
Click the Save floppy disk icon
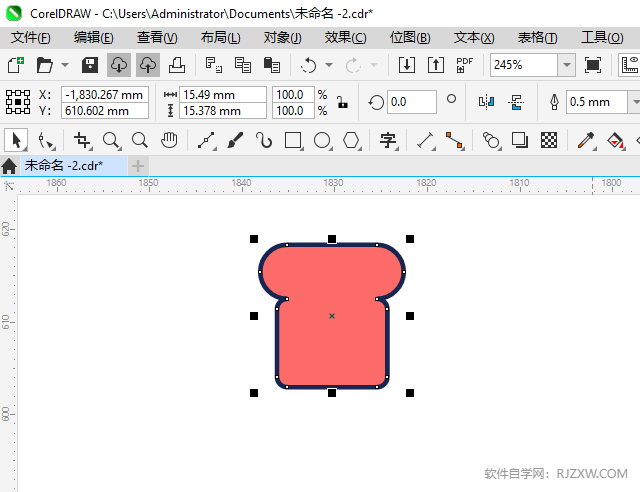point(89,65)
